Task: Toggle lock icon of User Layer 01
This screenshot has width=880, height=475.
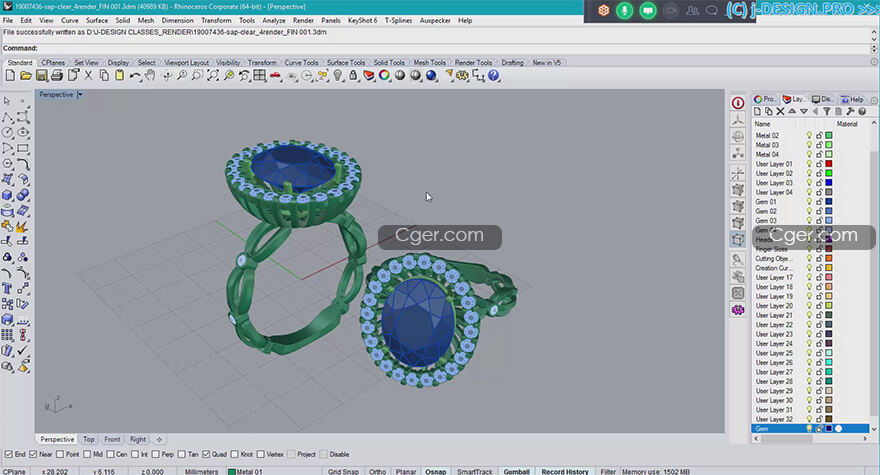Action: click(819, 164)
